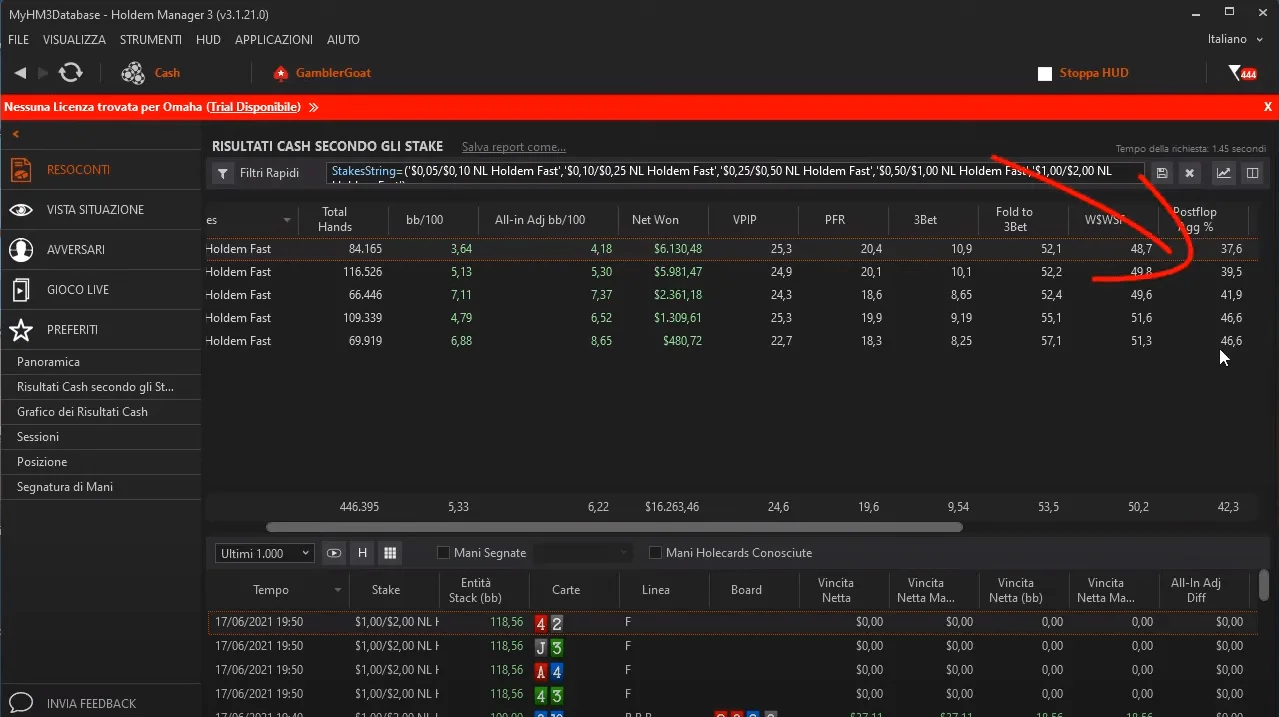Viewport: 1279px width, 717px height.
Task: Click the save filter floppy disk icon
Action: pos(1162,173)
